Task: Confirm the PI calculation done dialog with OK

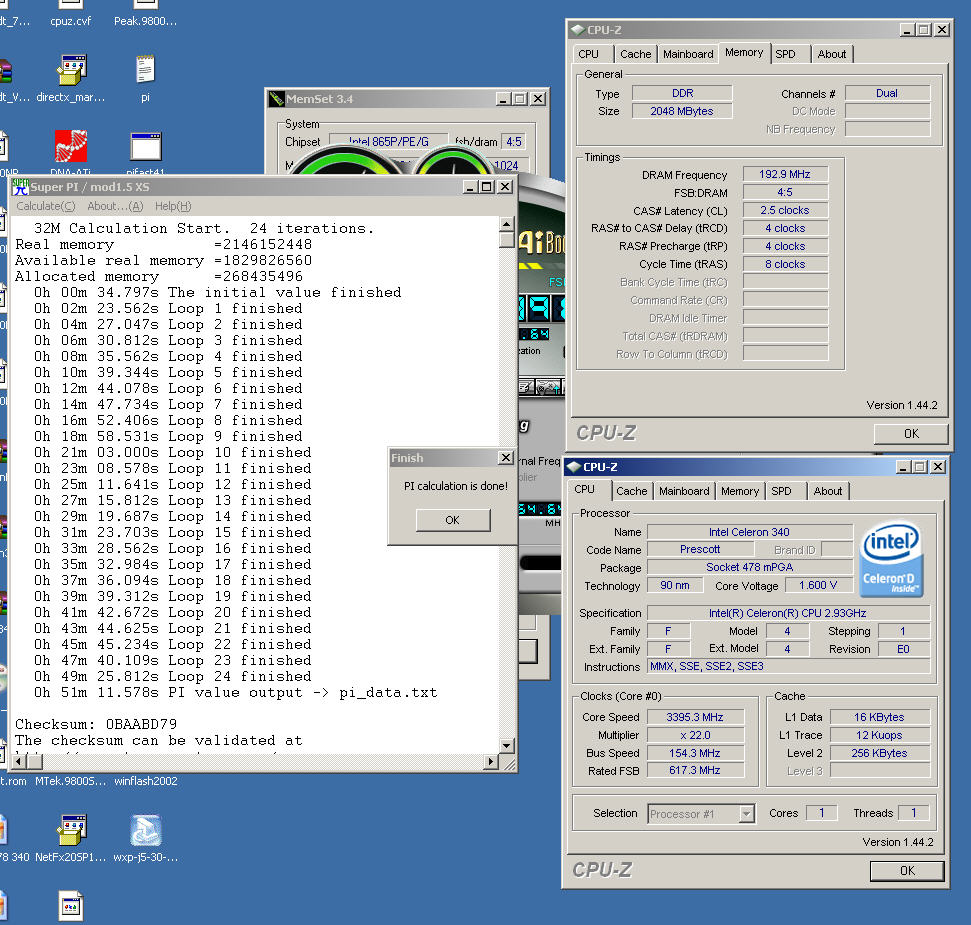Action: [x=453, y=520]
